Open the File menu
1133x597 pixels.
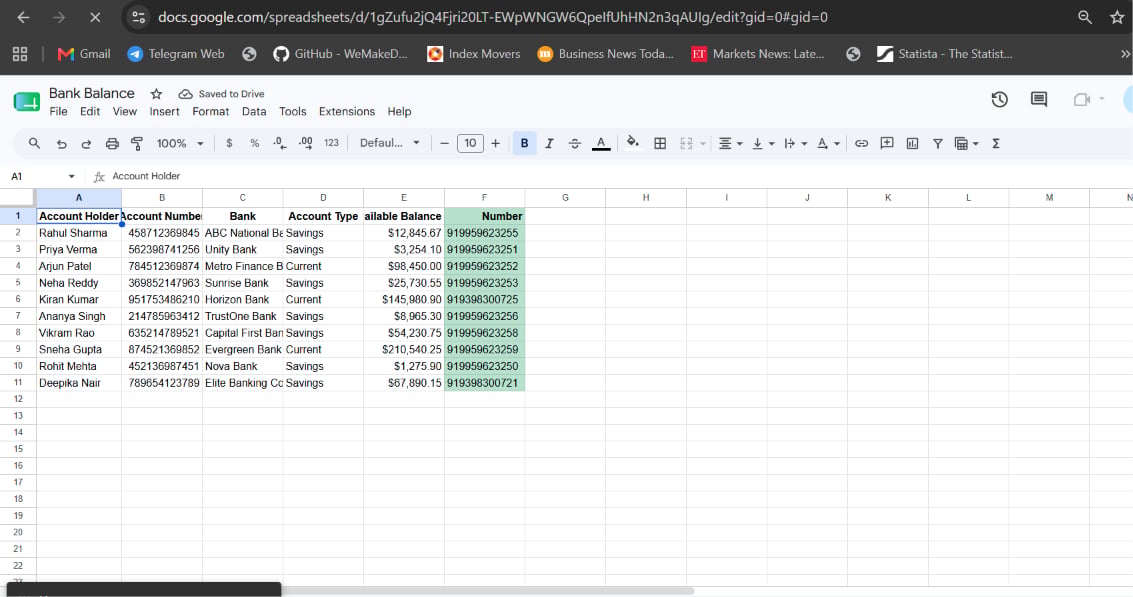[59, 111]
